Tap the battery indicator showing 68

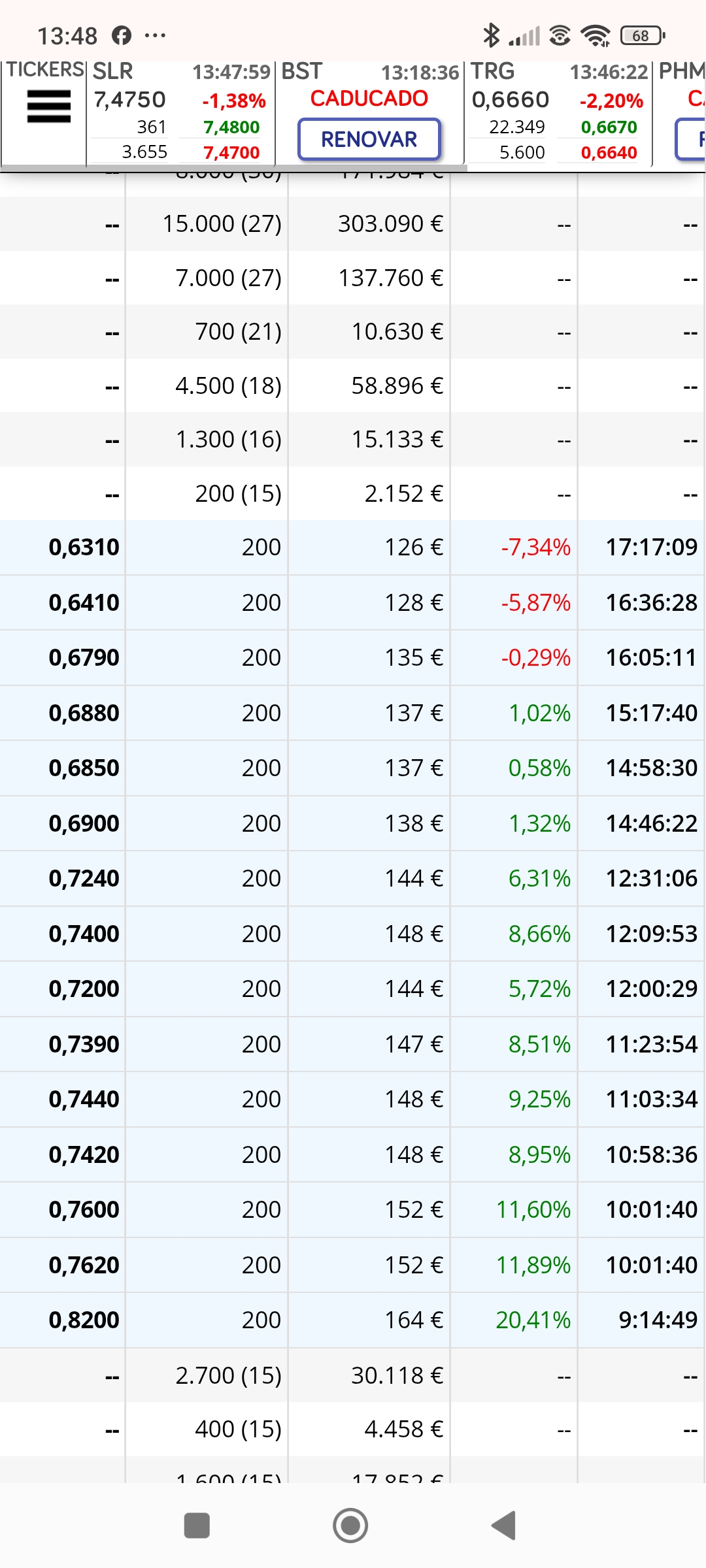click(642, 35)
